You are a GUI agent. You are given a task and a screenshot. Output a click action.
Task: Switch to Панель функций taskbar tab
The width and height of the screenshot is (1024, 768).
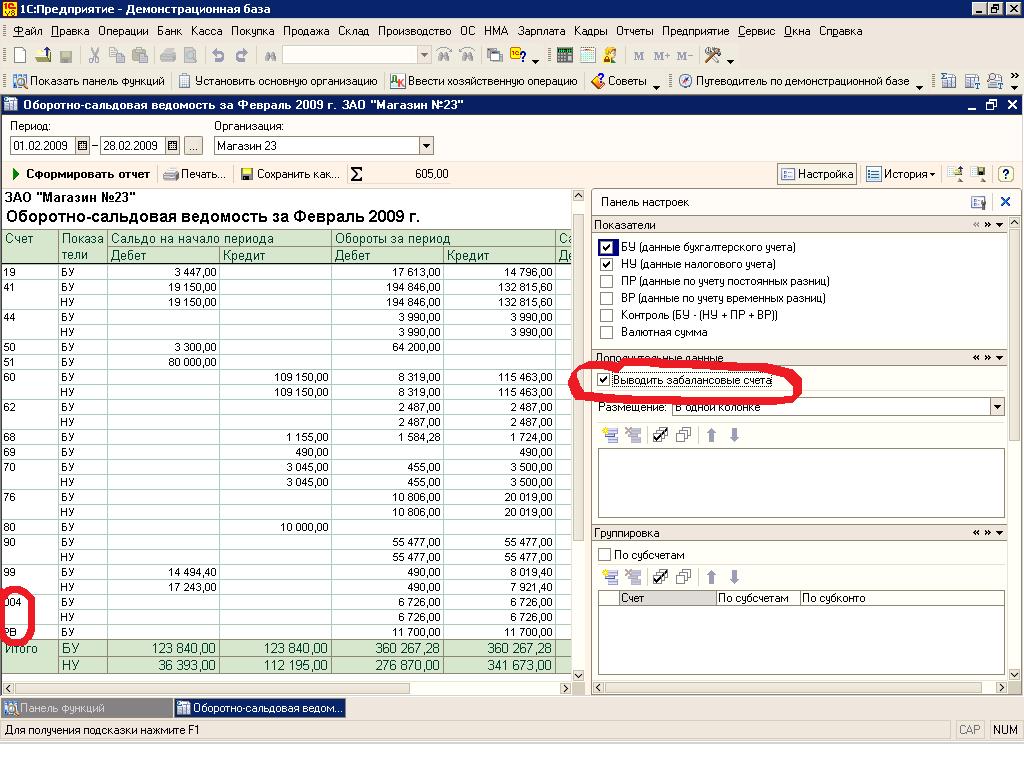click(86, 708)
